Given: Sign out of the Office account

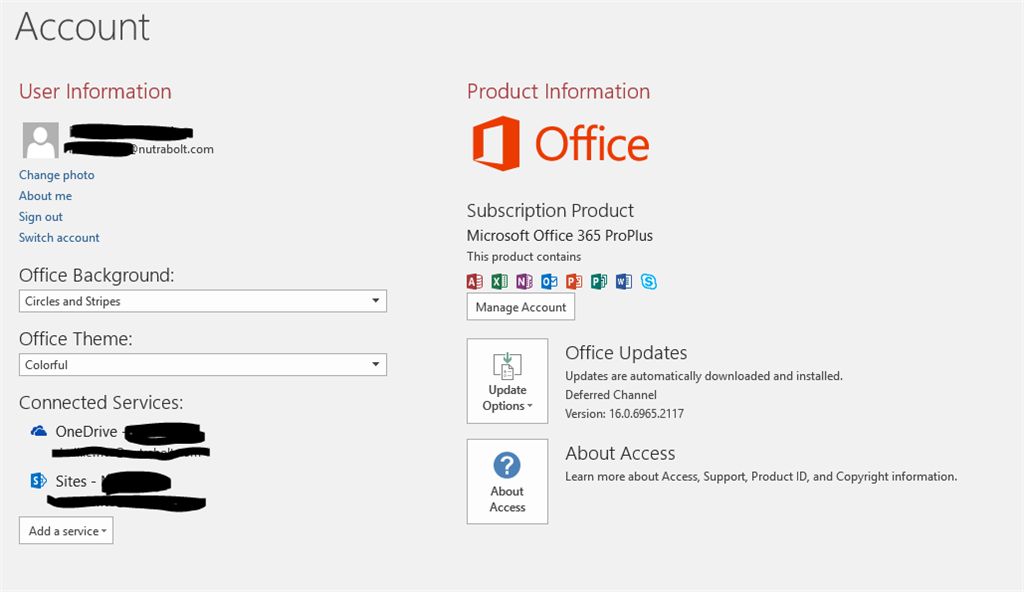Looking at the screenshot, I should 40,217.
